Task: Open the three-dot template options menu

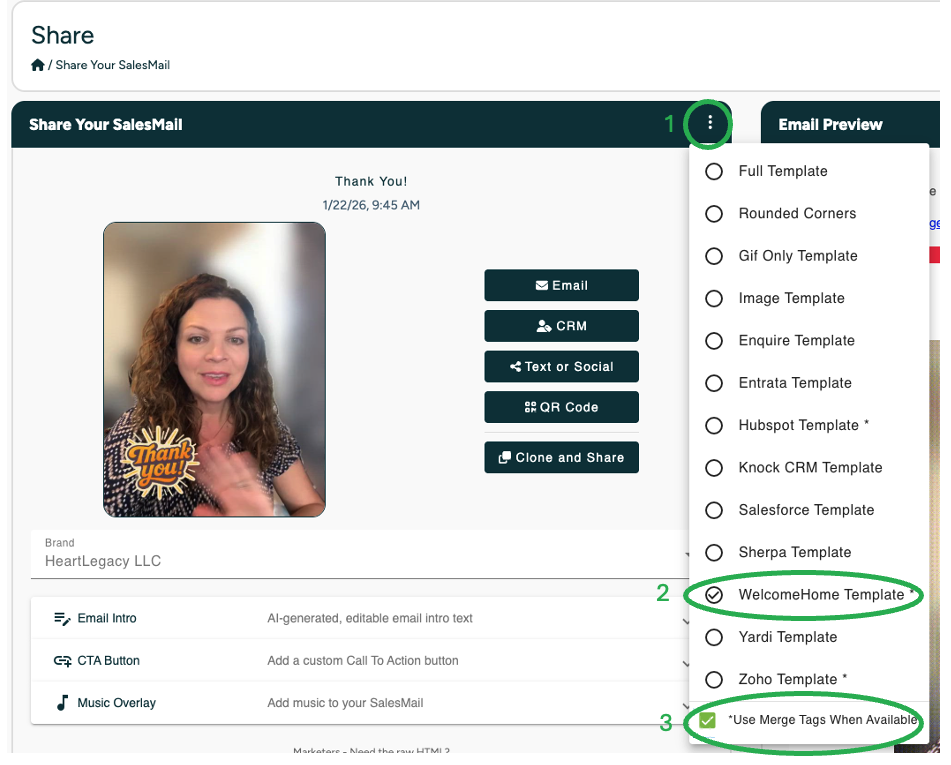Action: tap(709, 123)
